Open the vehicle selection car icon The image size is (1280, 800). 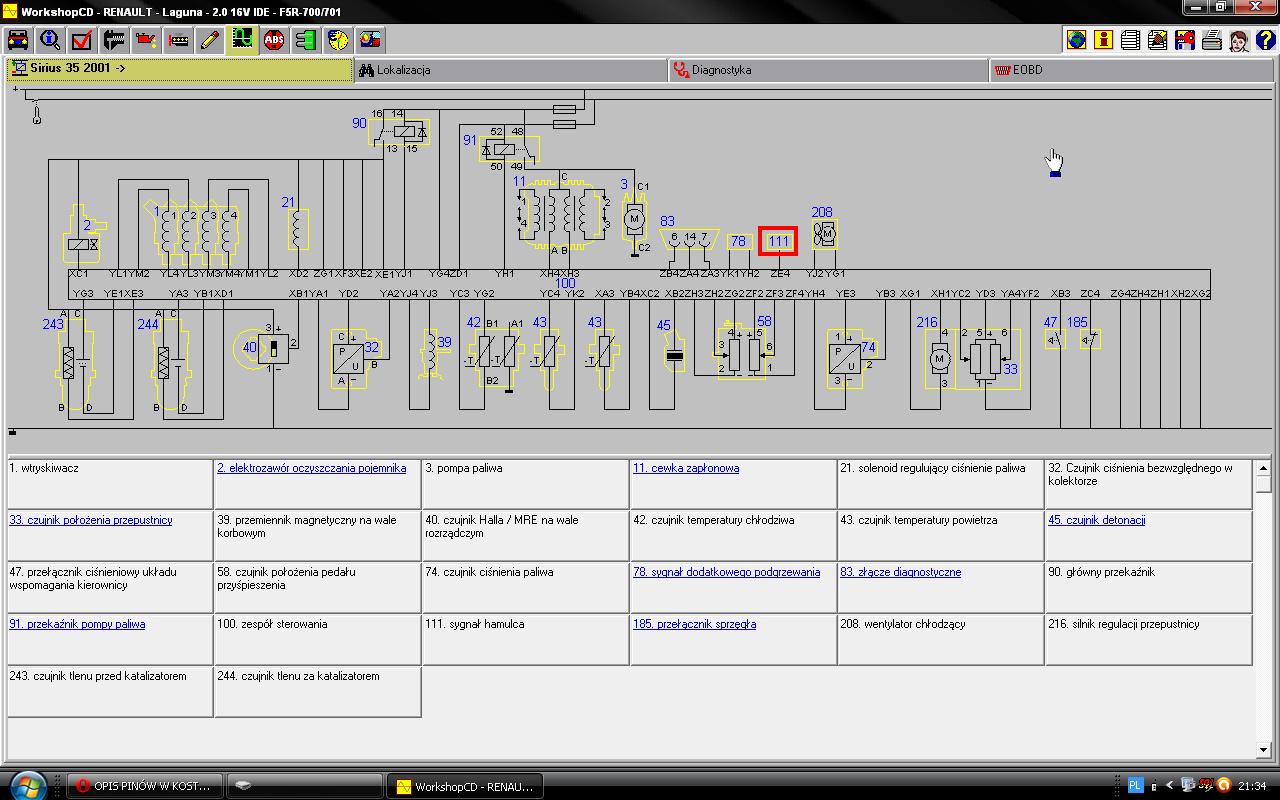(x=18, y=40)
